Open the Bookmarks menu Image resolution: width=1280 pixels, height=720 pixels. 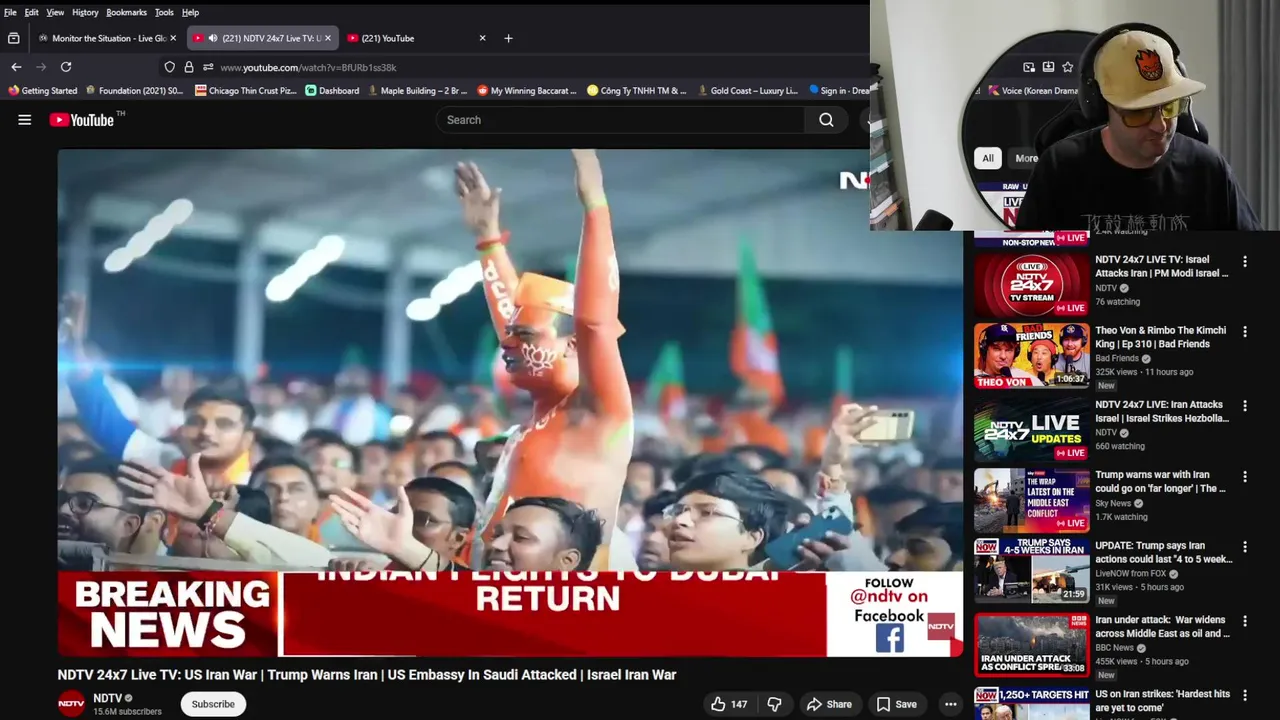[126, 12]
